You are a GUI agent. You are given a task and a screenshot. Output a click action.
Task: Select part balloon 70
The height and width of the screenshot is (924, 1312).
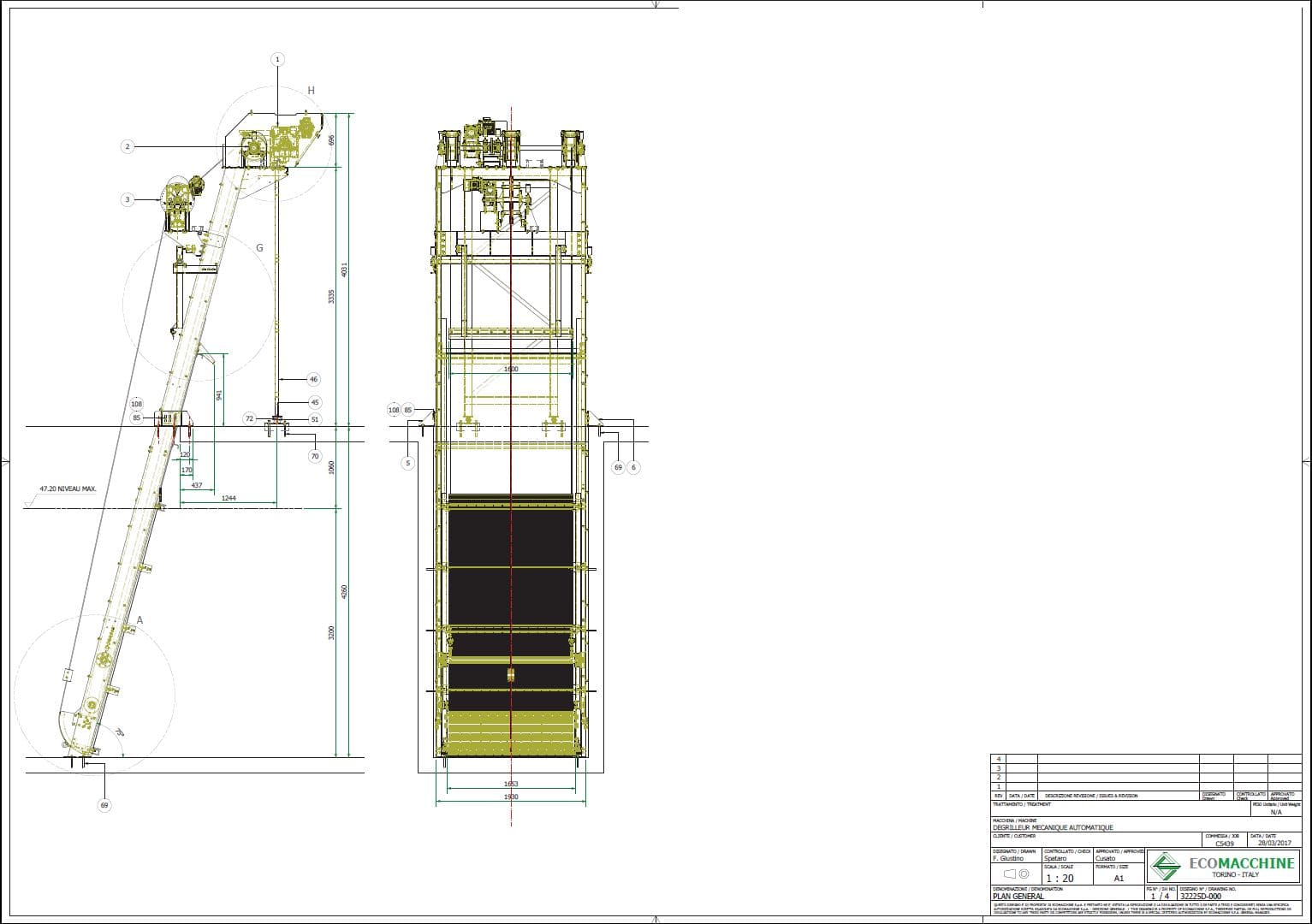(x=315, y=456)
